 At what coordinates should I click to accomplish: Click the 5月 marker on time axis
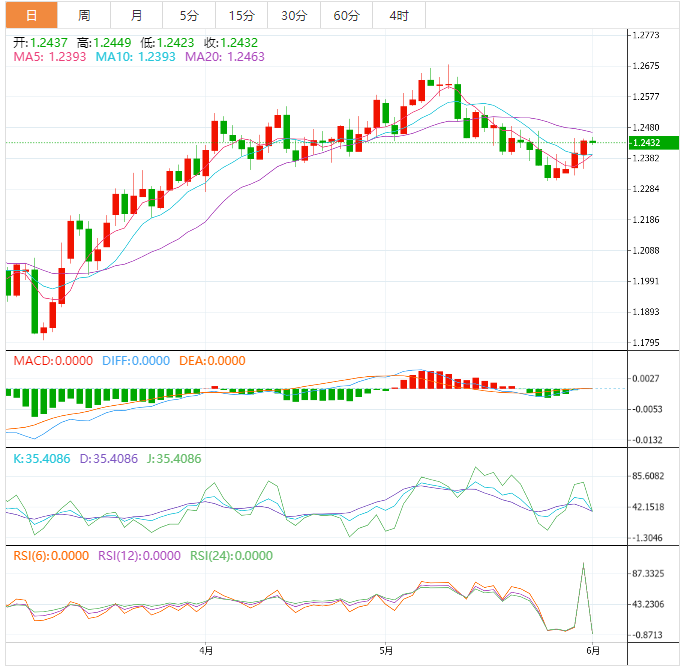click(x=385, y=649)
